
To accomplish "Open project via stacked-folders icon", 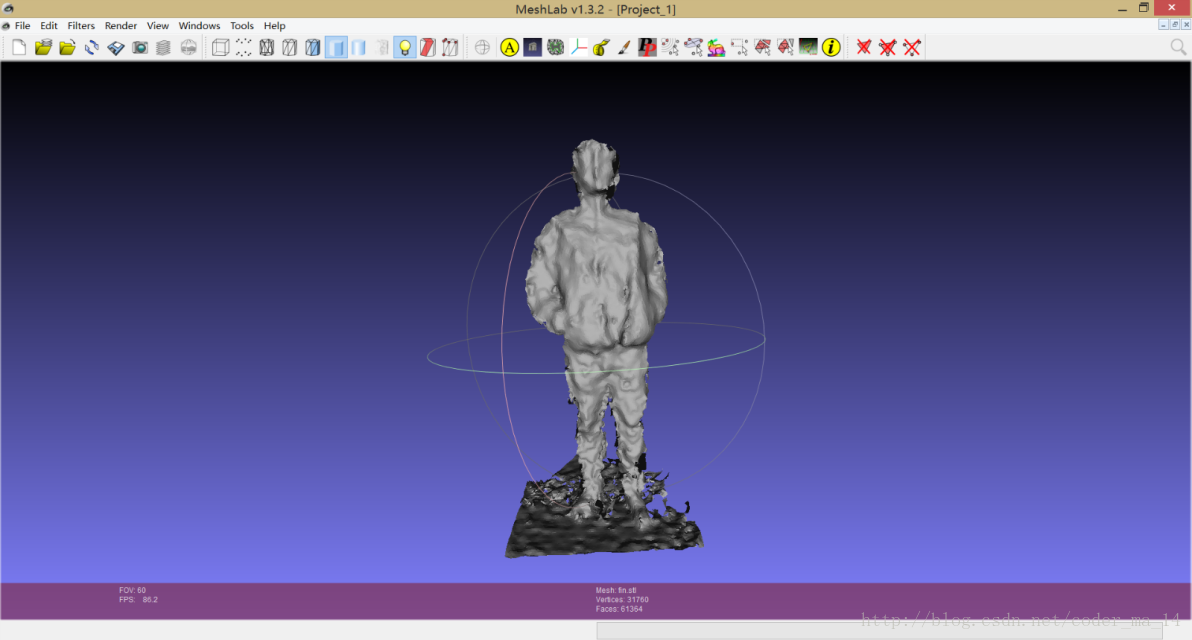I will pos(43,47).
